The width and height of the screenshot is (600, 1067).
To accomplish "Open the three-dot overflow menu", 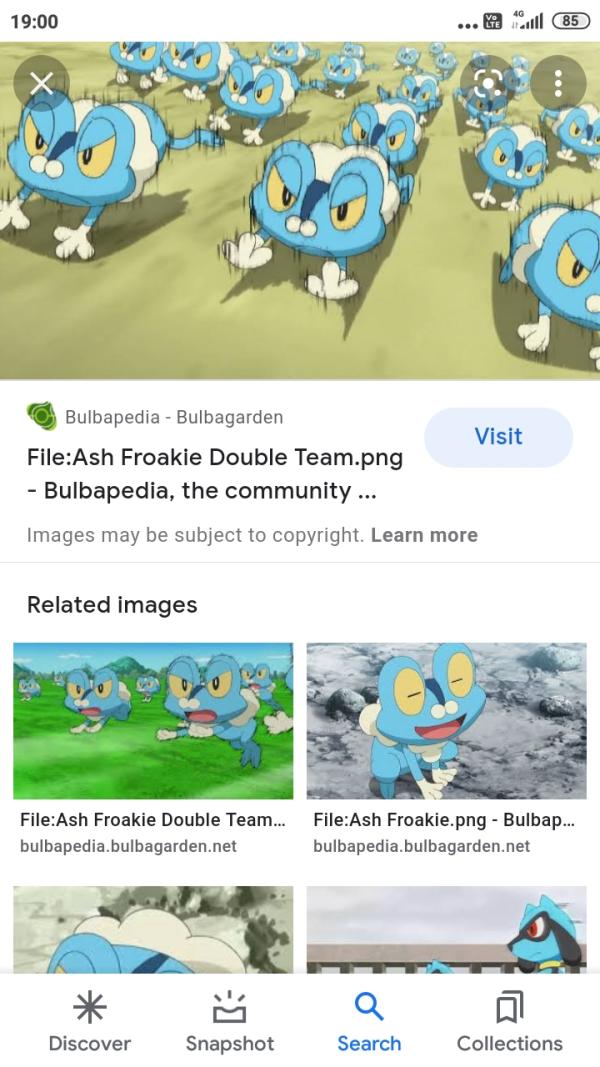I will pyautogui.click(x=558, y=83).
